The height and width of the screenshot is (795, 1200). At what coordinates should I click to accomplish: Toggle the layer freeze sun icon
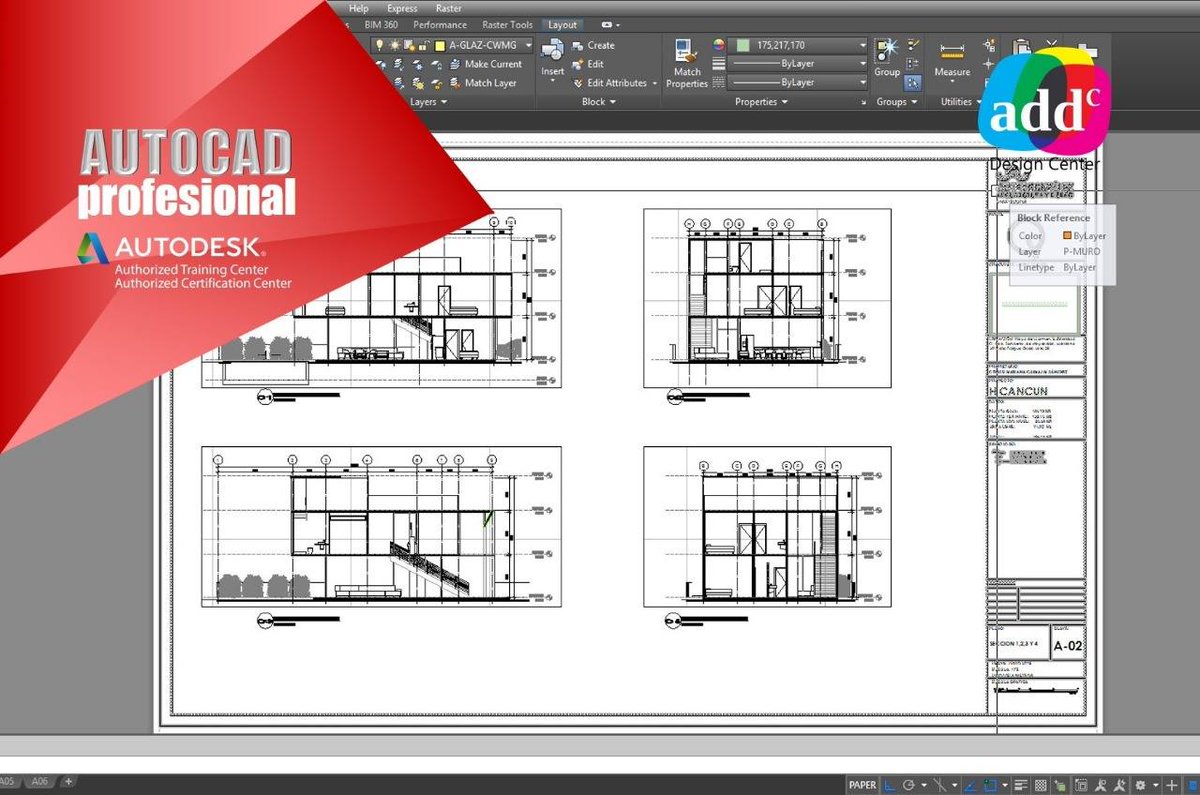click(x=394, y=45)
